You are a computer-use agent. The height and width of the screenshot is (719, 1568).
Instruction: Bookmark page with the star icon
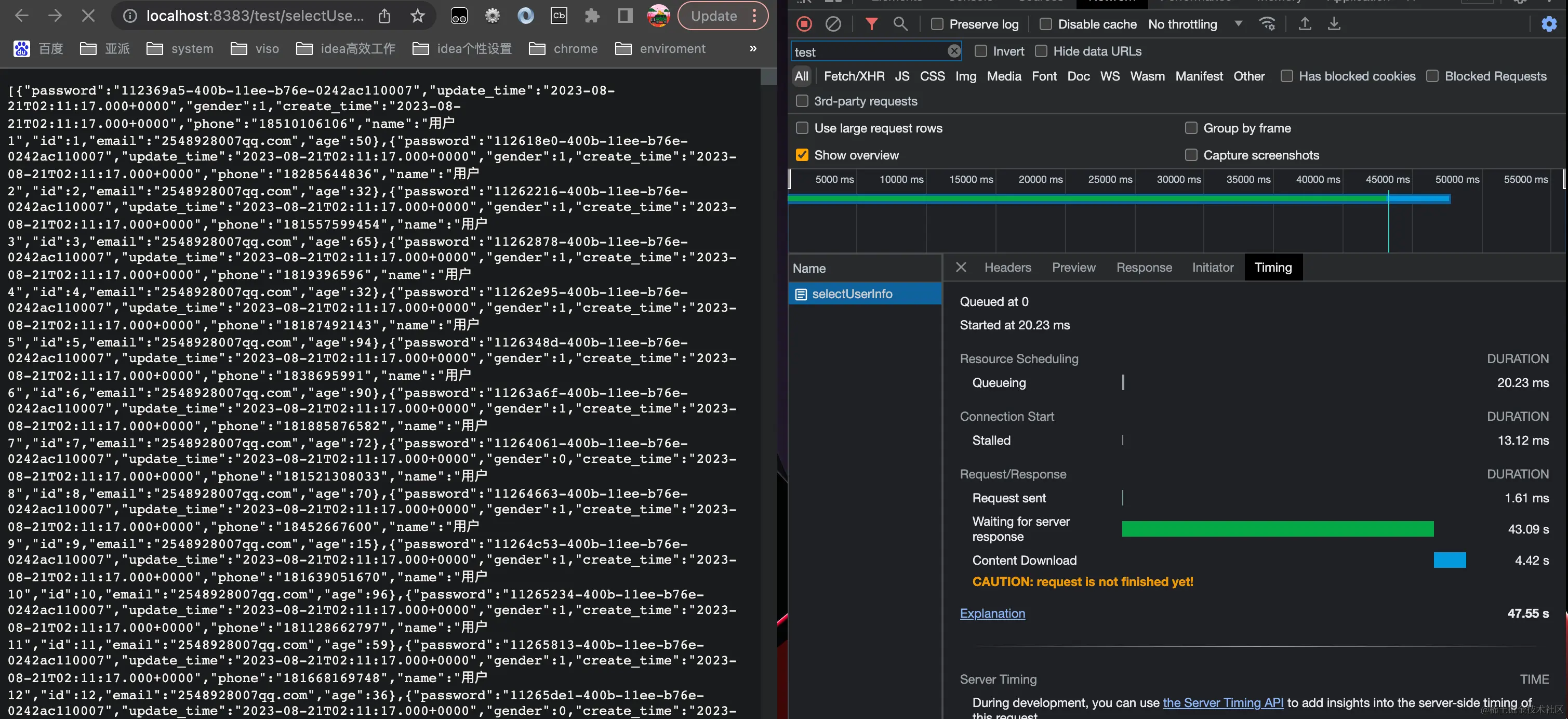pos(417,16)
